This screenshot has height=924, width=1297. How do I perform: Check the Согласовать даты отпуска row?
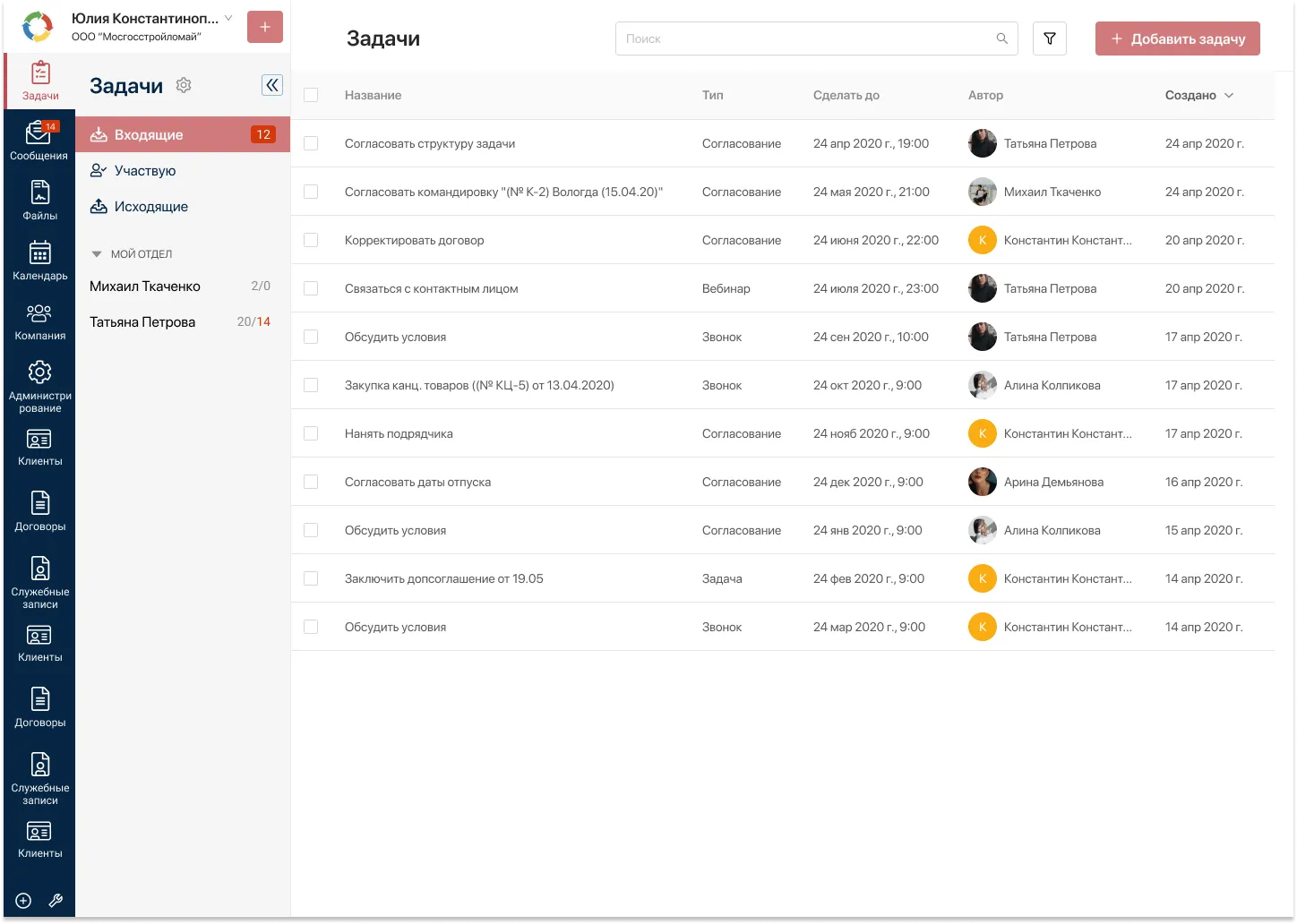tap(311, 482)
